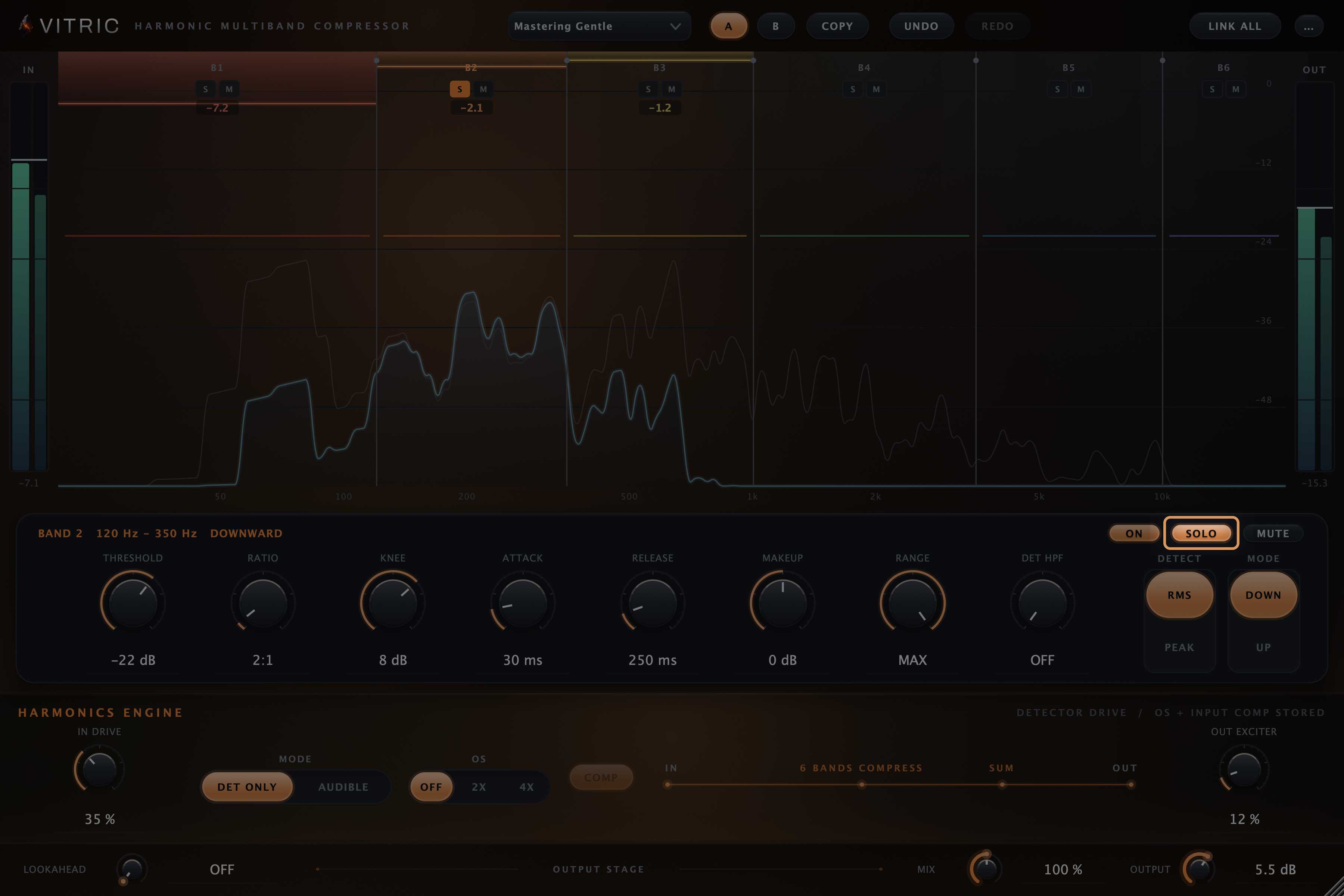Solo band B3 with its S button

[x=648, y=89]
